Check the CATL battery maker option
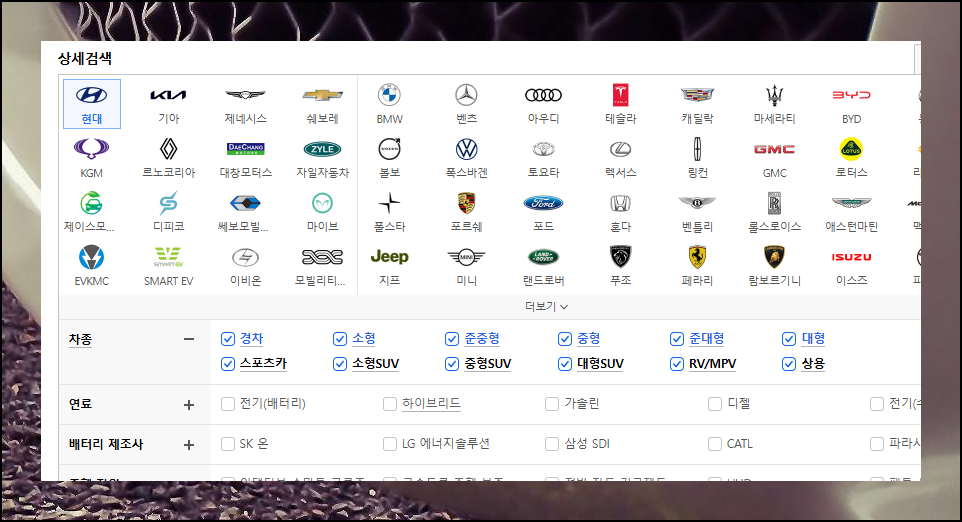Image resolution: width=962 pixels, height=522 pixels. tap(715, 444)
